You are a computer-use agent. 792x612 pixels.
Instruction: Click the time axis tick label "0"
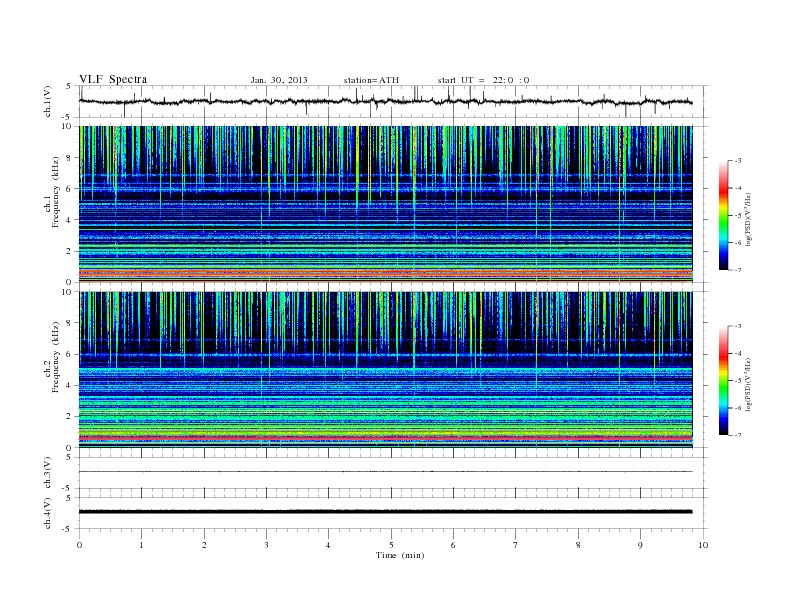tap(79, 545)
